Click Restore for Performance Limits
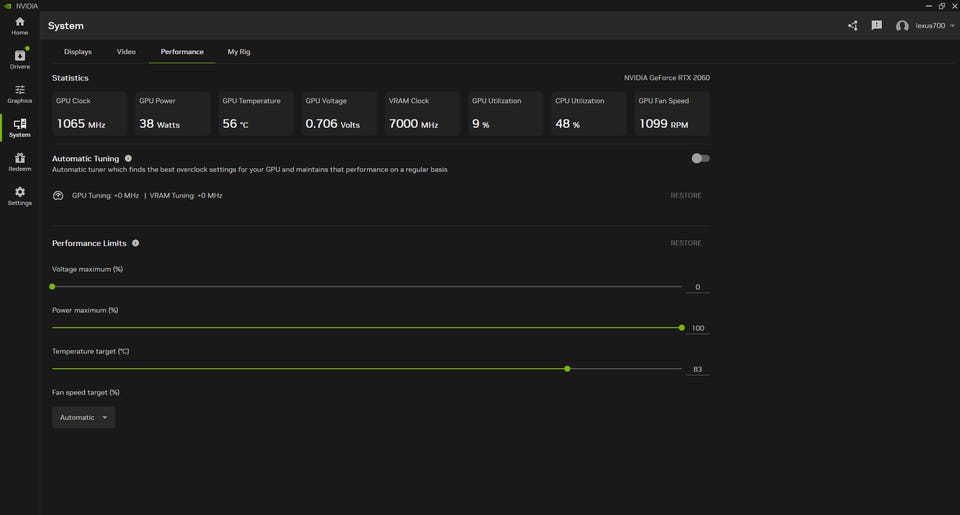 click(685, 243)
